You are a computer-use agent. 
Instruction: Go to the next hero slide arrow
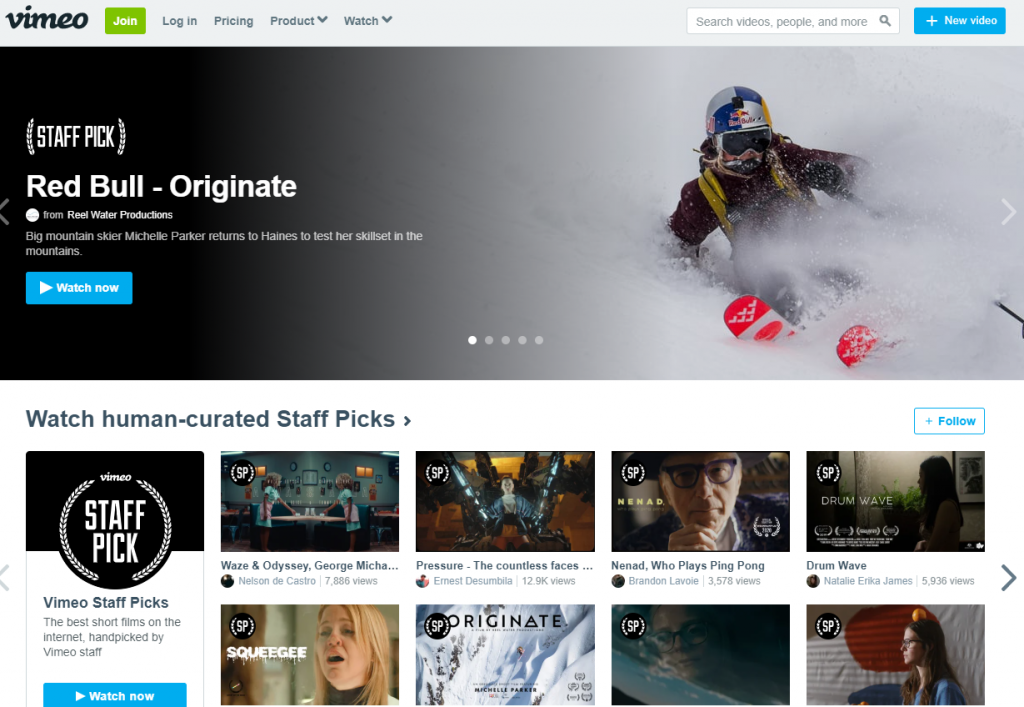tap(1008, 212)
